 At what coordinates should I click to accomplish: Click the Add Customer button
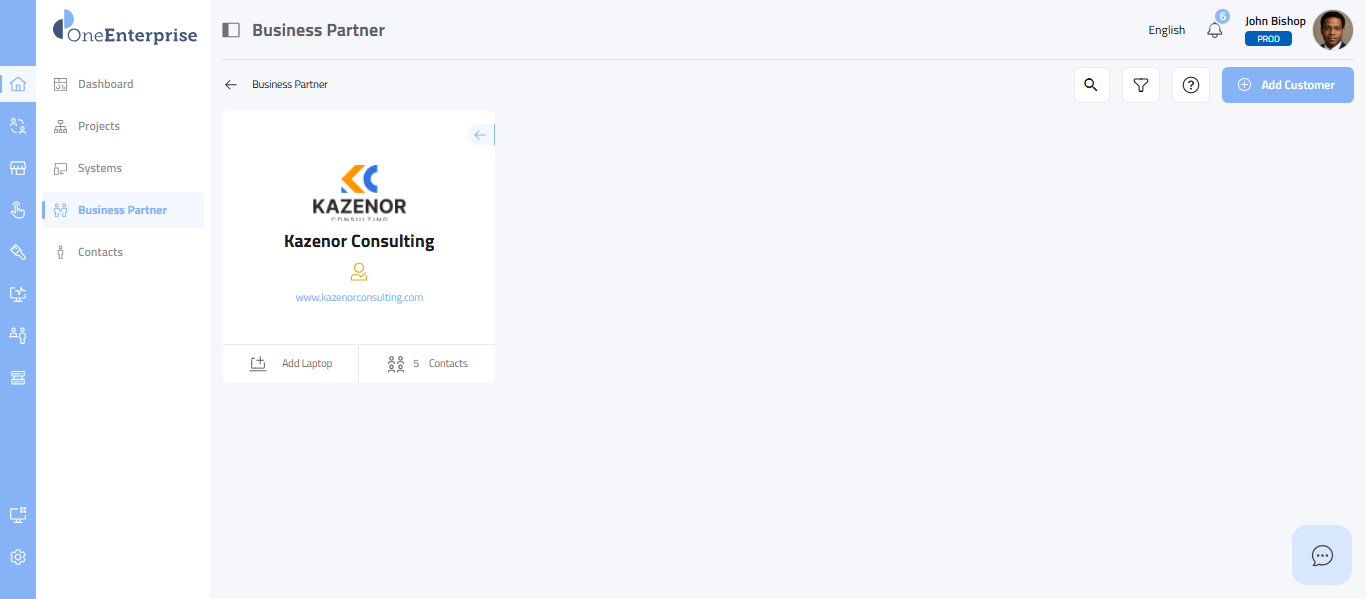coord(1287,85)
